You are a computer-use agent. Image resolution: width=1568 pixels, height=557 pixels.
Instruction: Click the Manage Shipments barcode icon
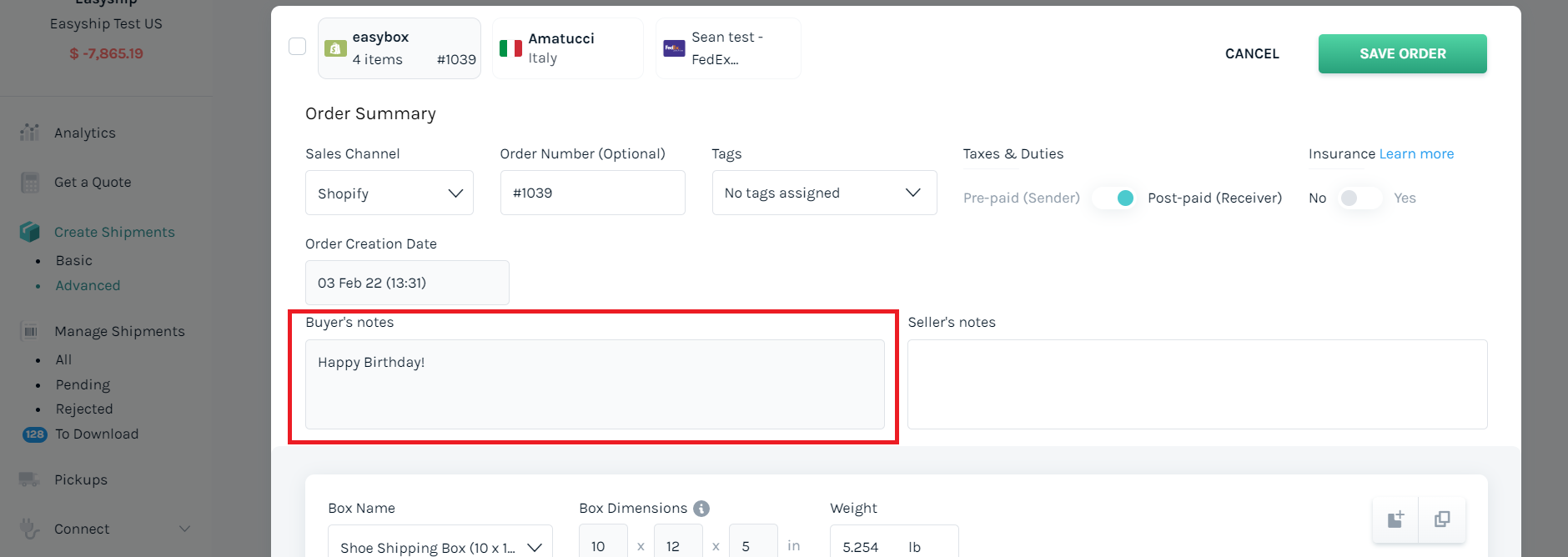pyautogui.click(x=30, y=331)
